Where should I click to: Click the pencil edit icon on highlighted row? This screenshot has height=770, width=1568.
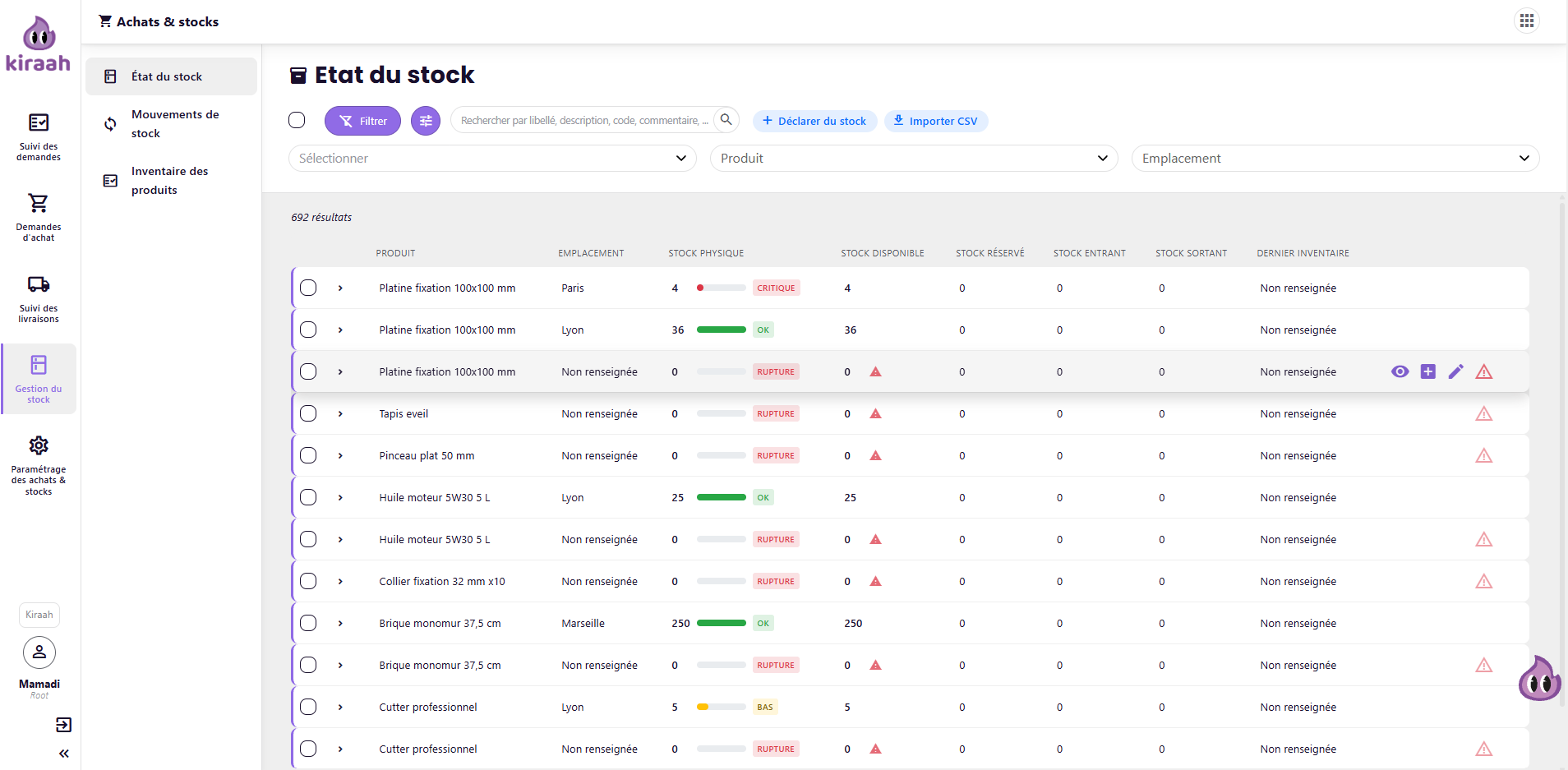coord(1455,371)
